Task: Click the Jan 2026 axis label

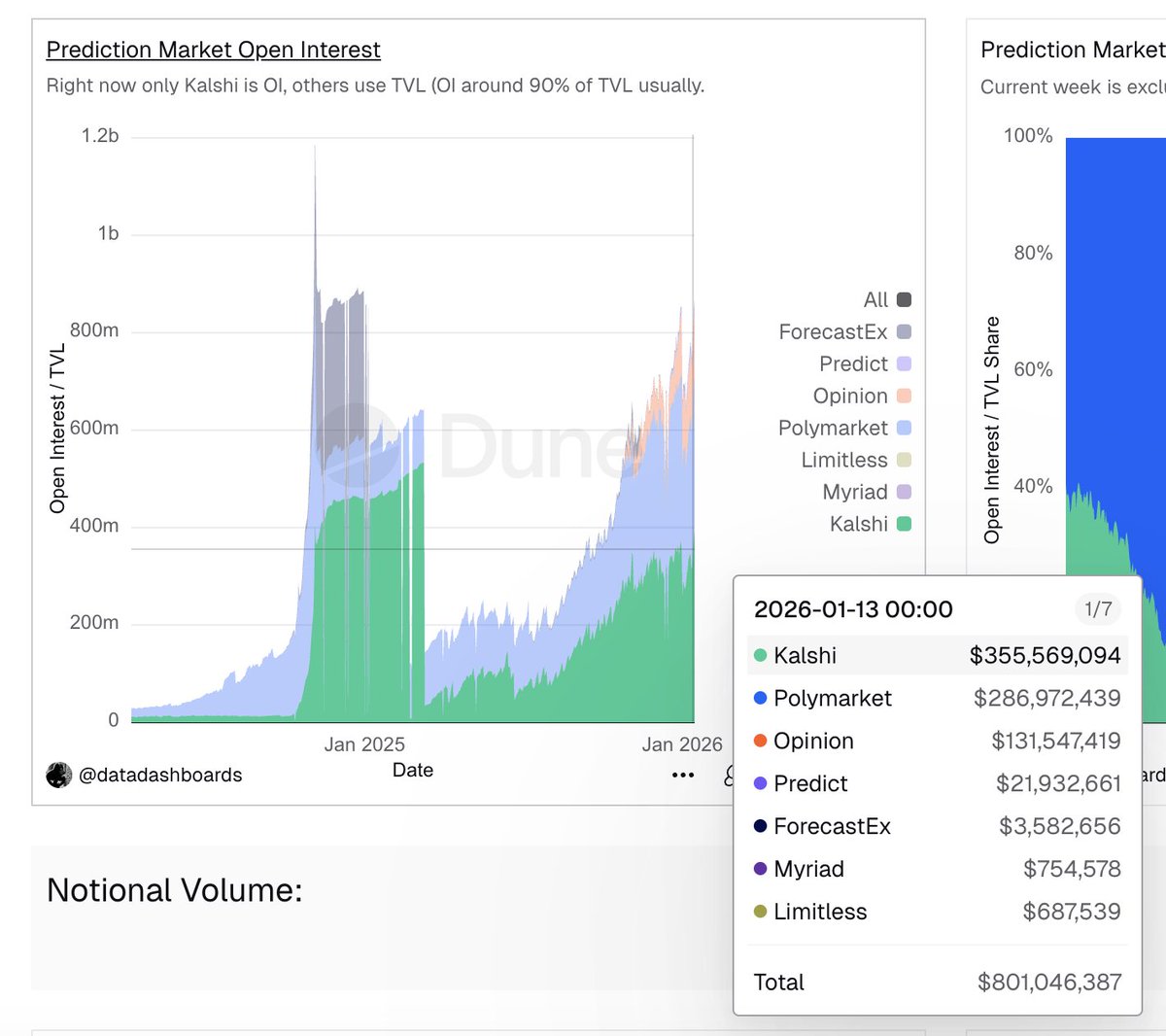Action: 682,744
